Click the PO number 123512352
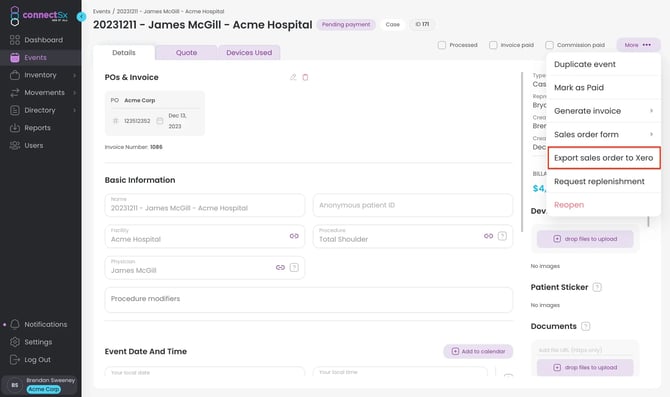Image resolution: width=670 pixels, height=397 pixels. (x=137, y=121)
